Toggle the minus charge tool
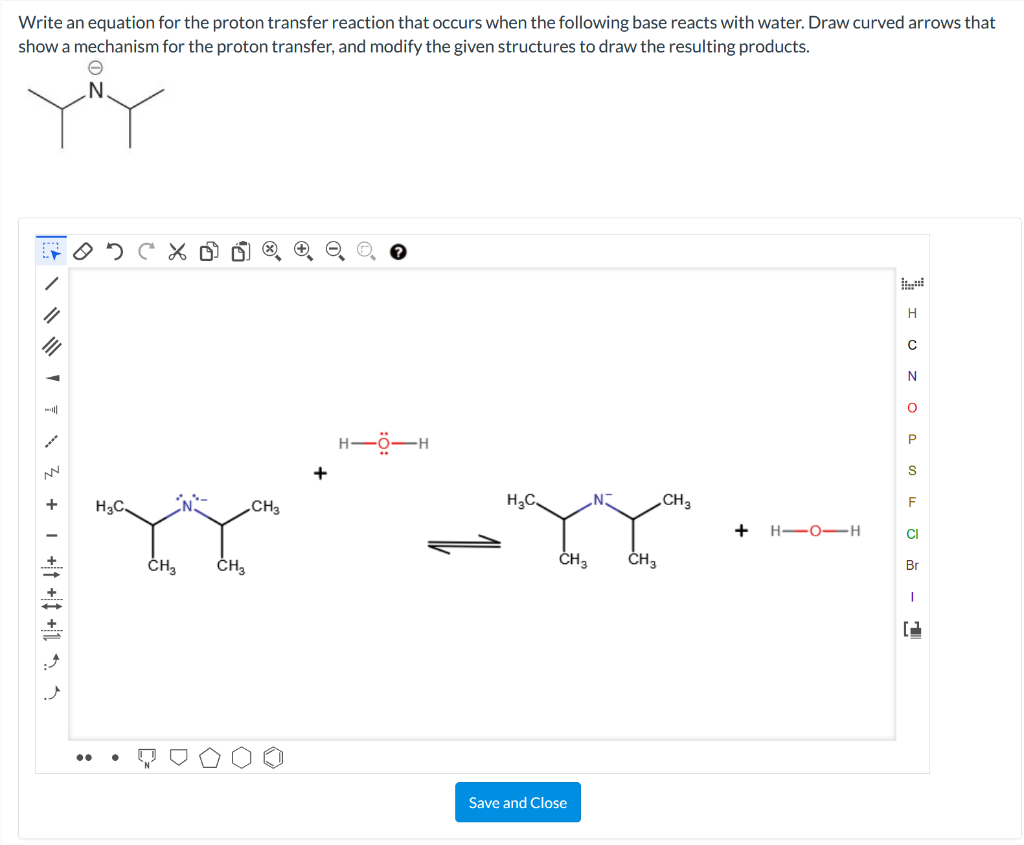 point(51,533)
